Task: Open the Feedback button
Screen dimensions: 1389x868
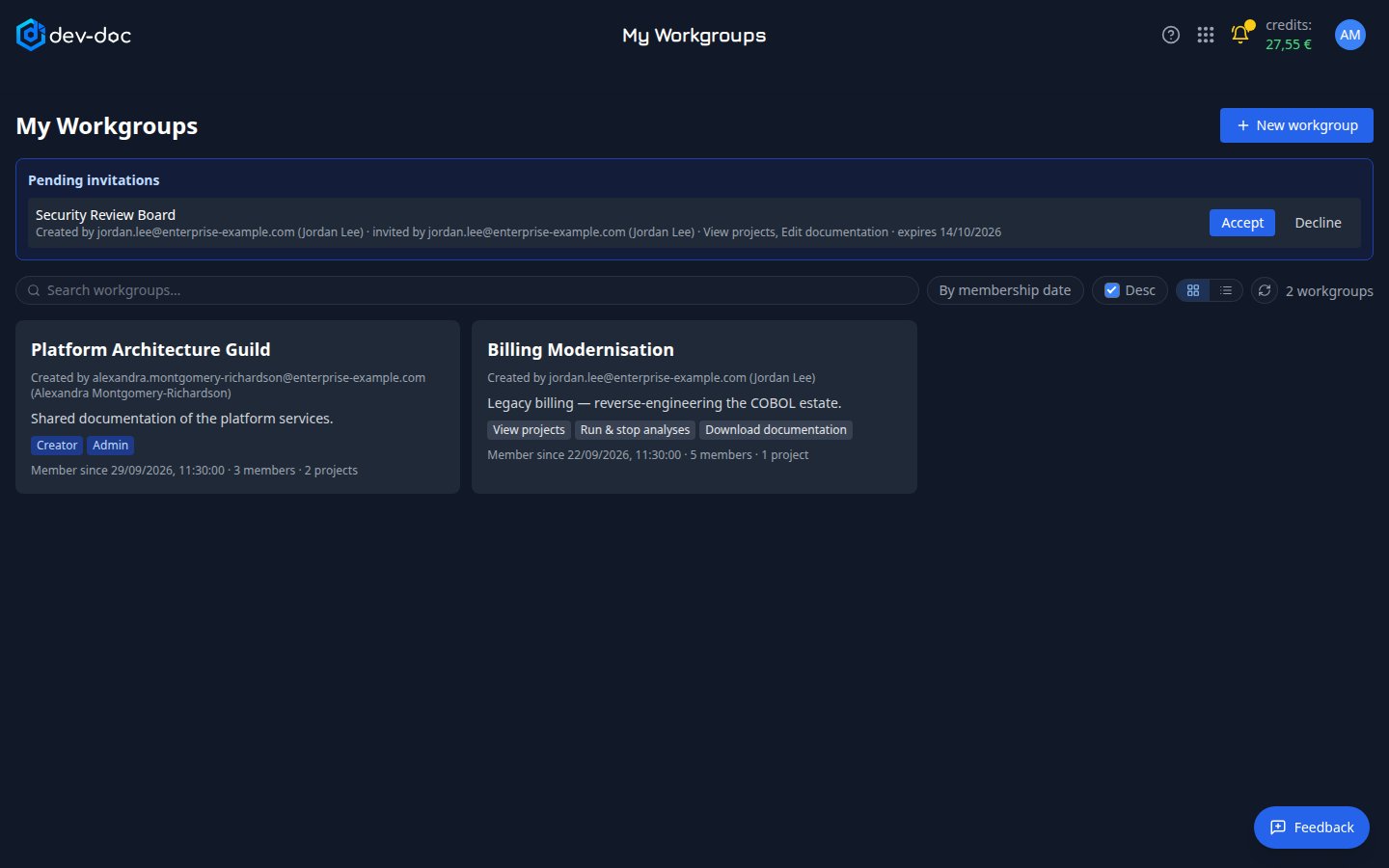Action: [x=1312, y=827]
